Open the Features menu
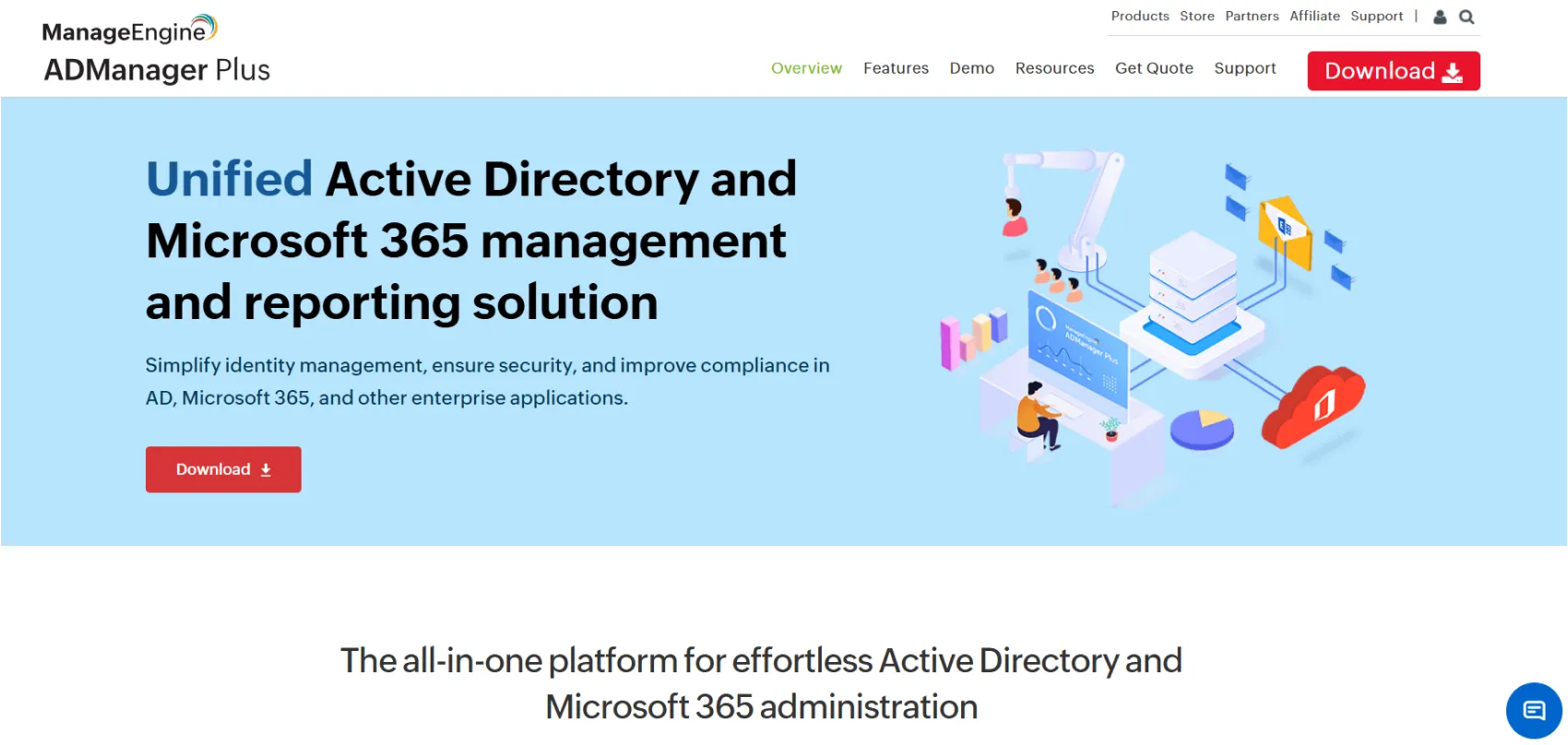The image size is (1568, 745). pyautogui.click(x=896, y=68)
